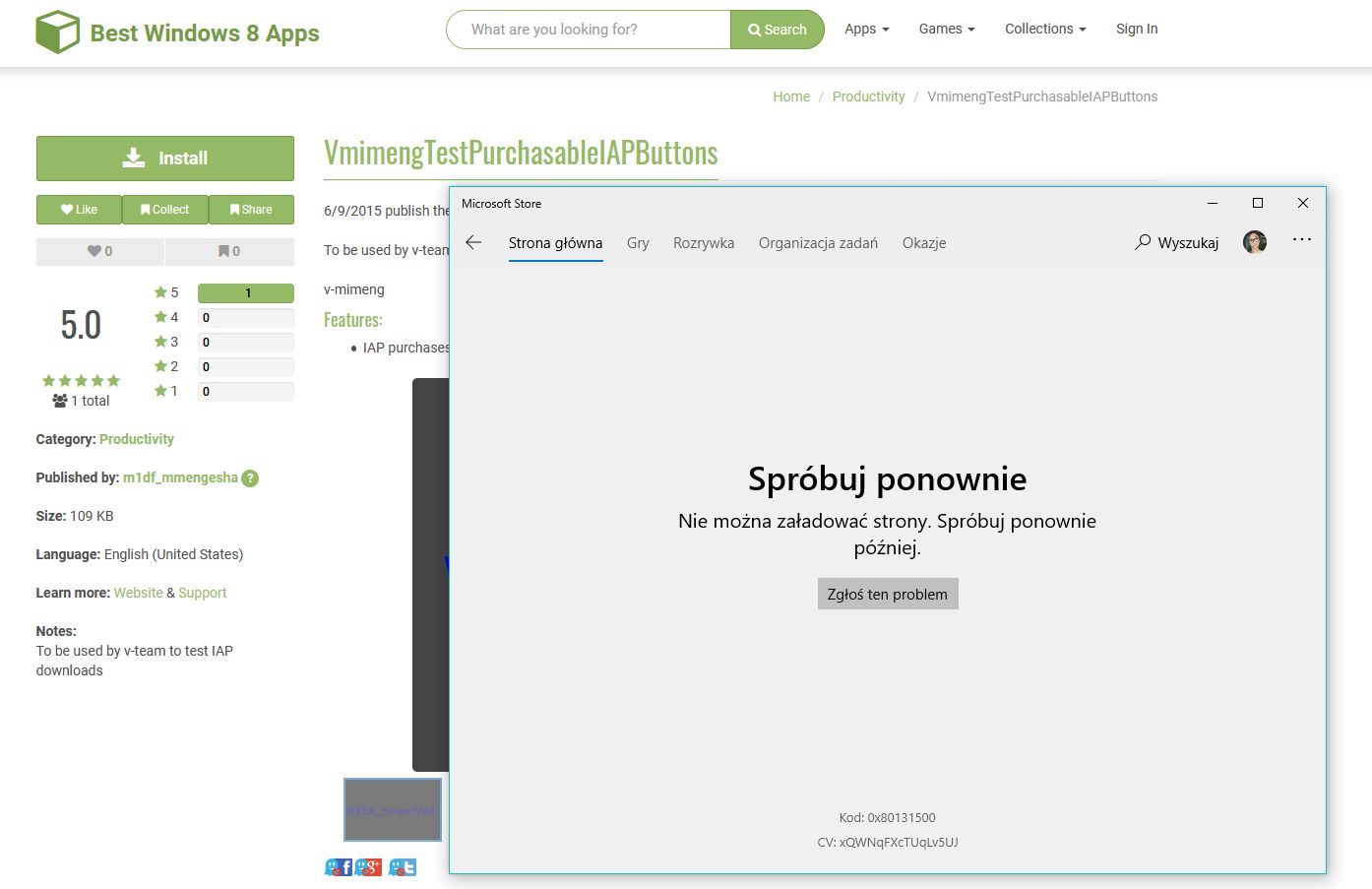Click the search field 'What are you looking for?'
This screenshot has width=1372, height=889.
pos(589,30)
